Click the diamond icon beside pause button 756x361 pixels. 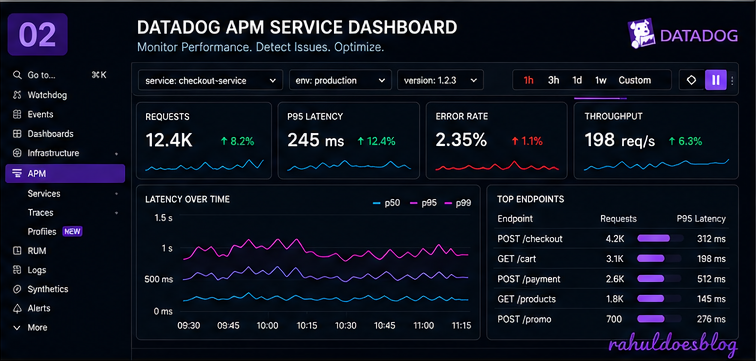point(691,80)
